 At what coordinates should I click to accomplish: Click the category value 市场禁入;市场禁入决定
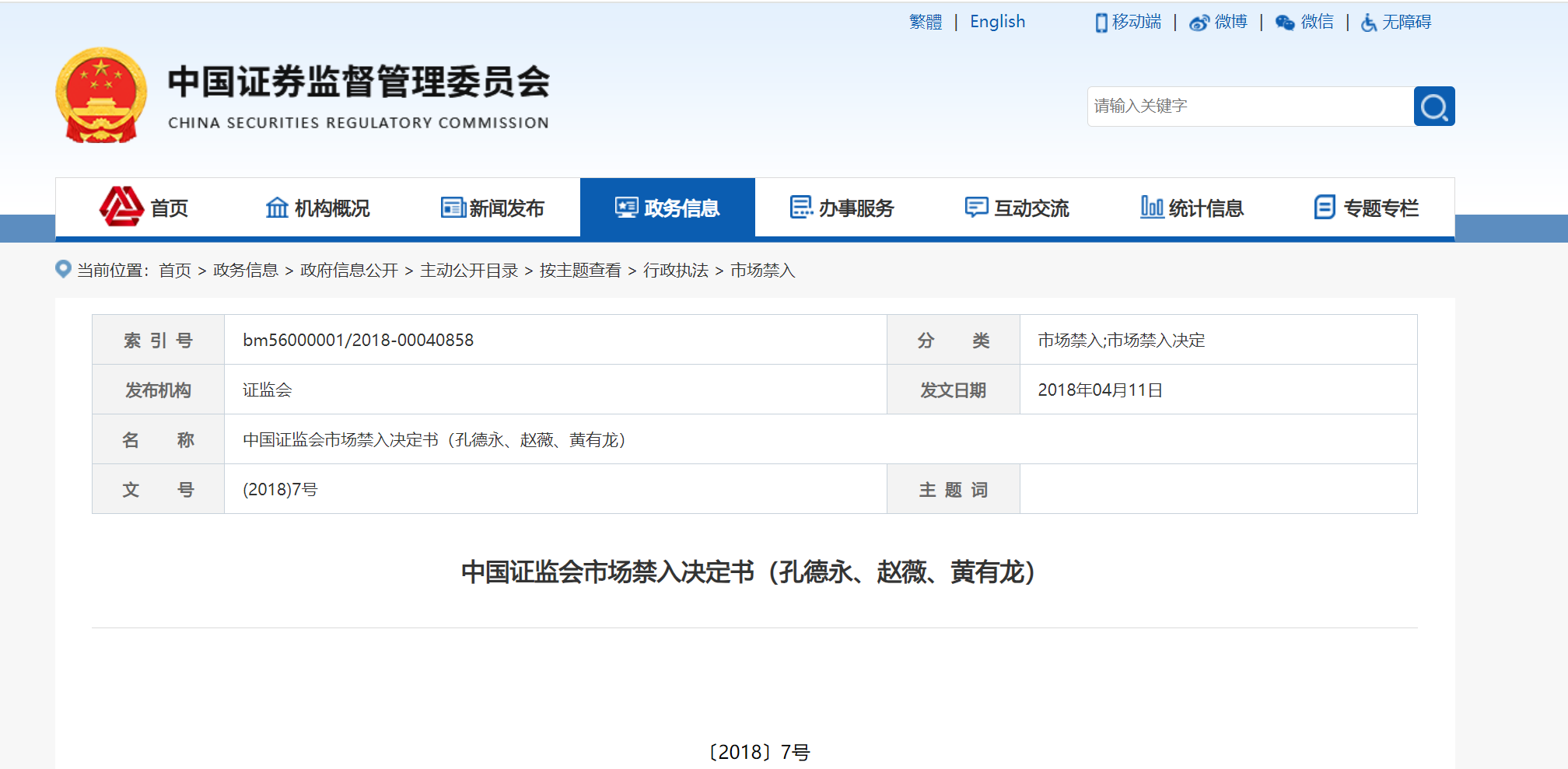(1122, 340)
